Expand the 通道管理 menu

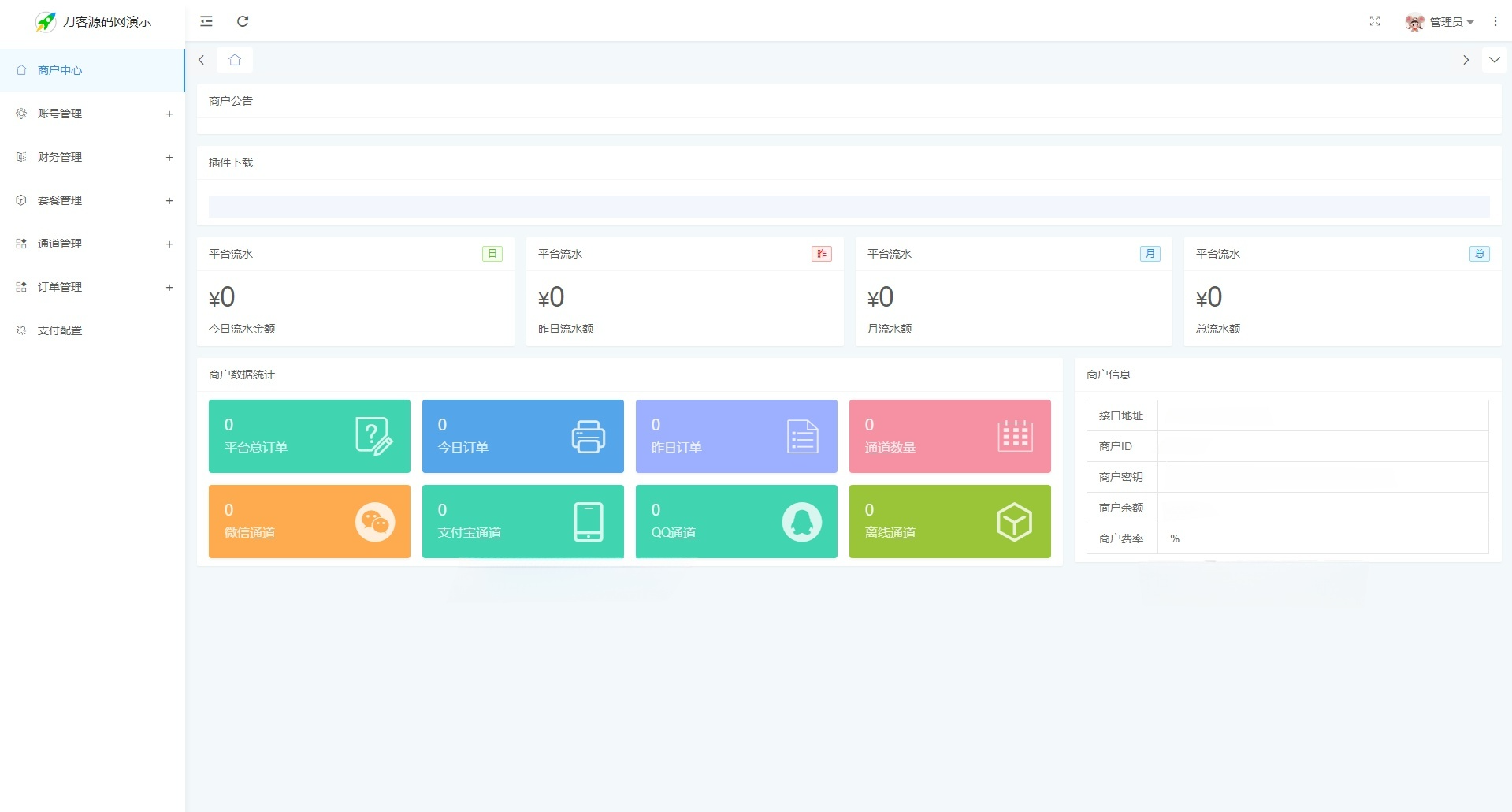point(59,244)
